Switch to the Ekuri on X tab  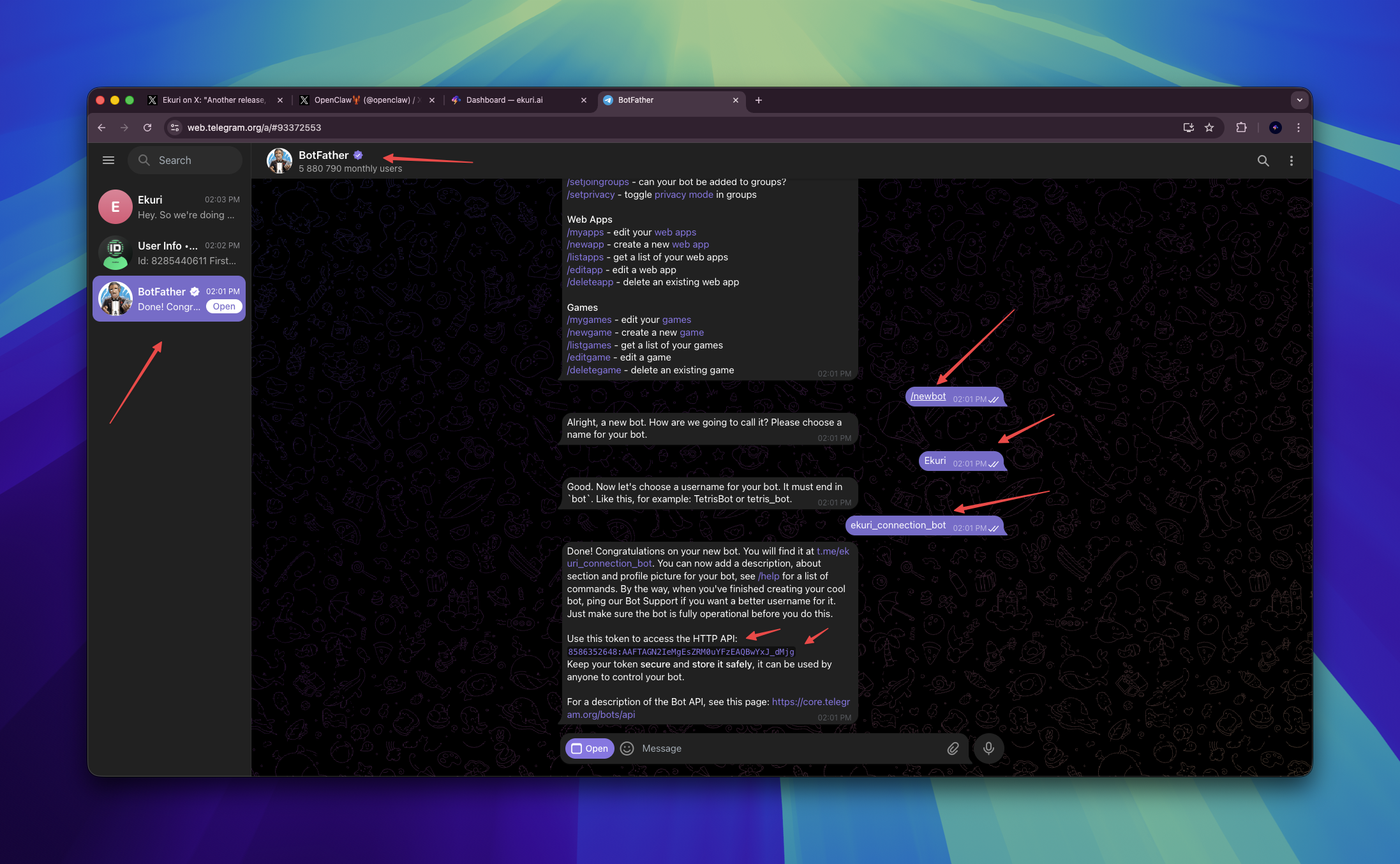(x=211, y=100)
